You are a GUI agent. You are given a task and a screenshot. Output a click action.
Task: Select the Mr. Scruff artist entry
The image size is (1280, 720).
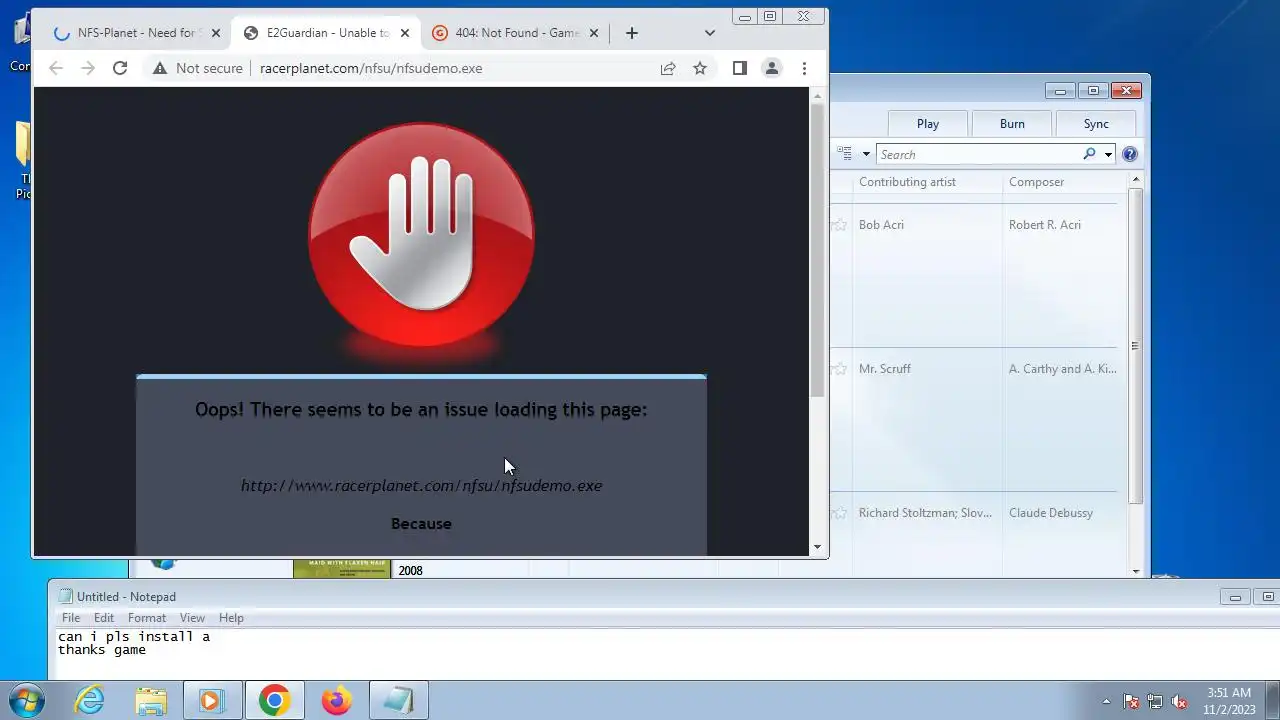click(x=885, y=369)
